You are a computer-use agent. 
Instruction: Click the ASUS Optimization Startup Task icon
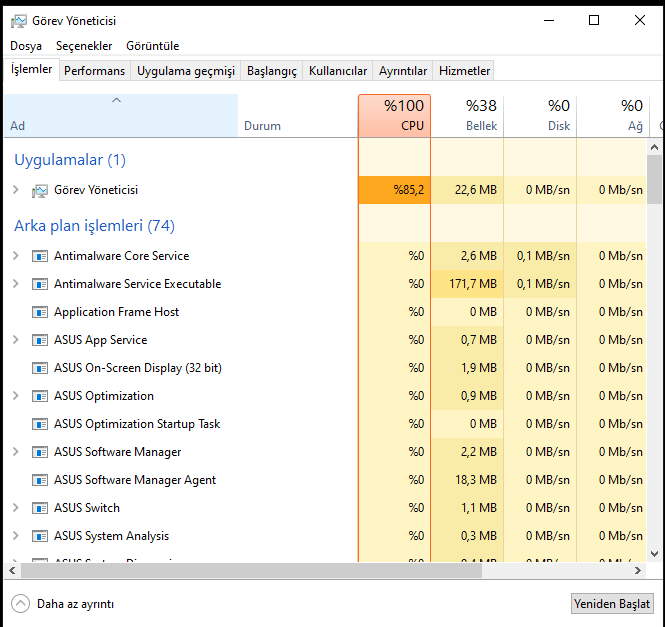coord(40,424)
